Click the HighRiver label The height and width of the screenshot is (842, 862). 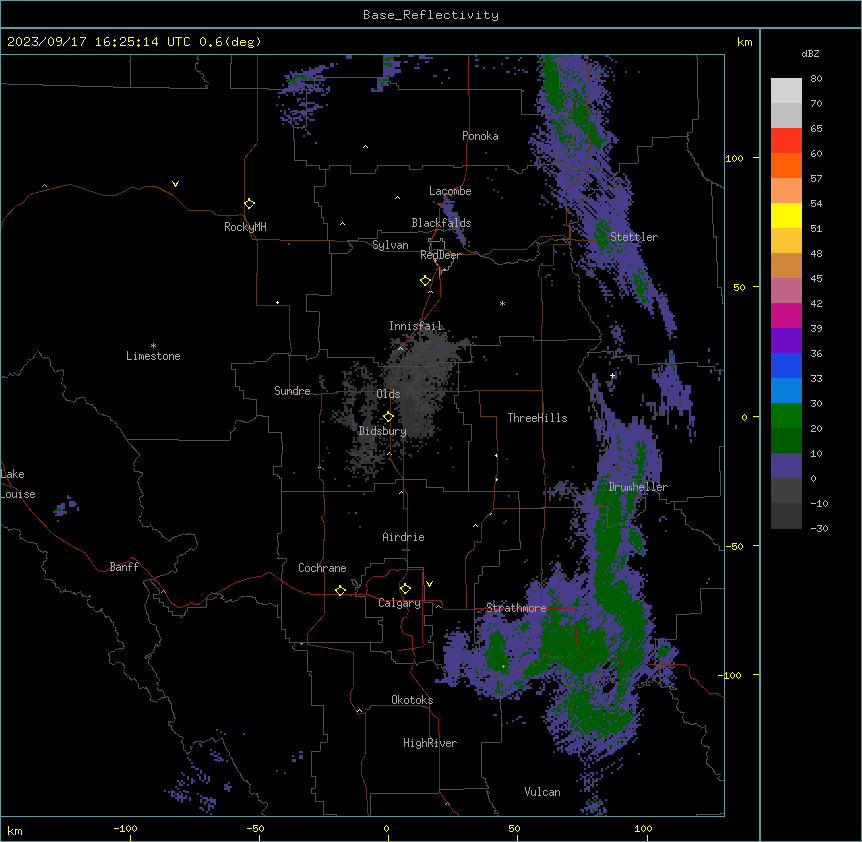click(x=430, y=743)
